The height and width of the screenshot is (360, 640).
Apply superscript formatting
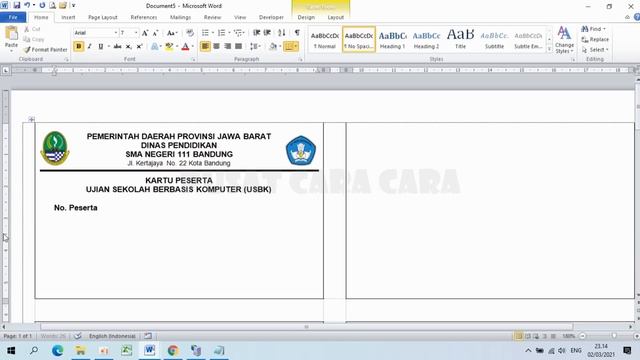coord(139,47)
